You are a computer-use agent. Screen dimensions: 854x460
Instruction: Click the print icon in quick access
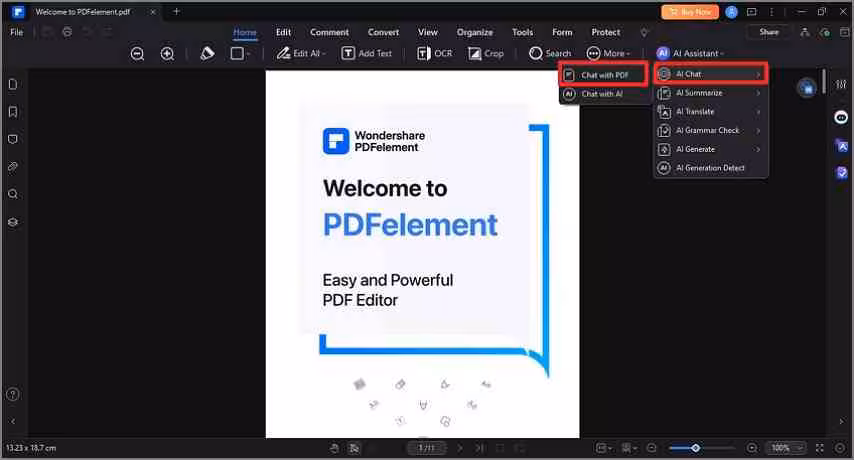[x=67, y=32]
